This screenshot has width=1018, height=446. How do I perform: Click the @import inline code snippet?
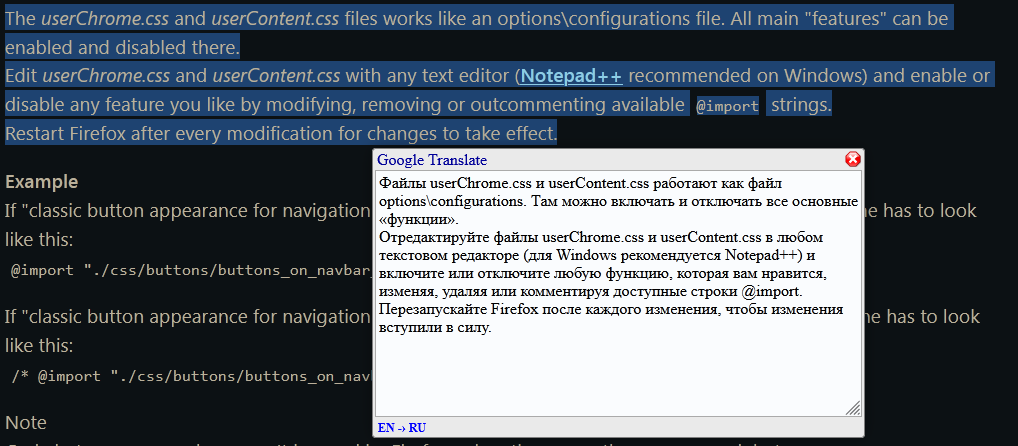click(x=727, y=106)
